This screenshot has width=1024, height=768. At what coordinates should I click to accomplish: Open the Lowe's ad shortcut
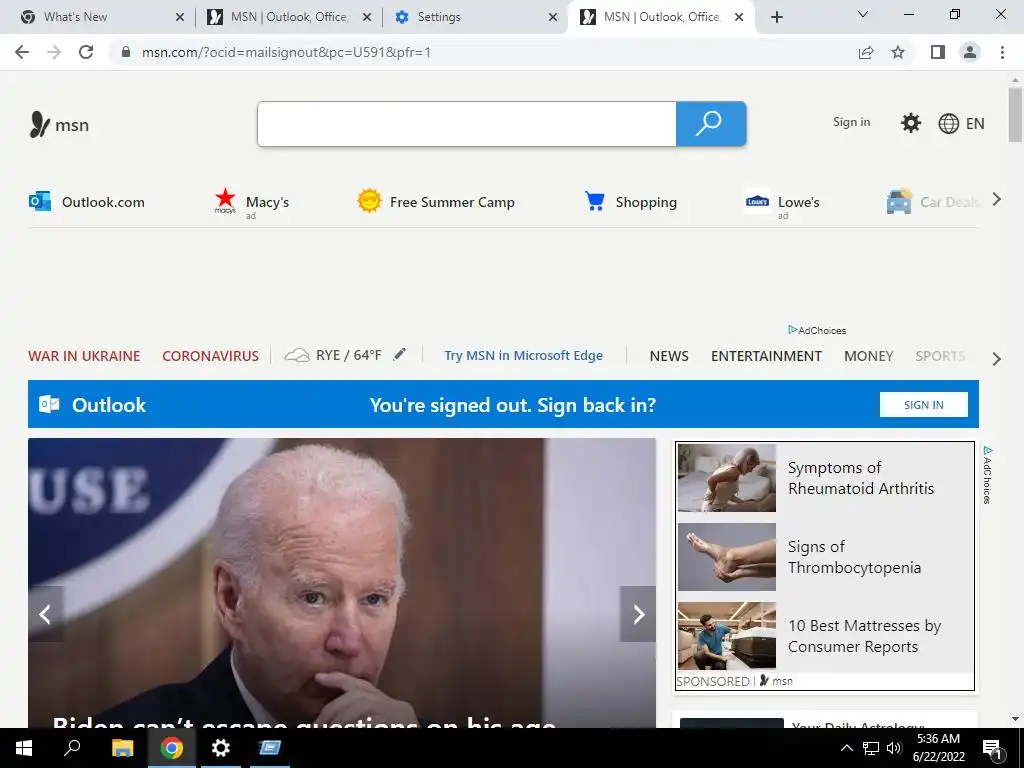[782, 203]
